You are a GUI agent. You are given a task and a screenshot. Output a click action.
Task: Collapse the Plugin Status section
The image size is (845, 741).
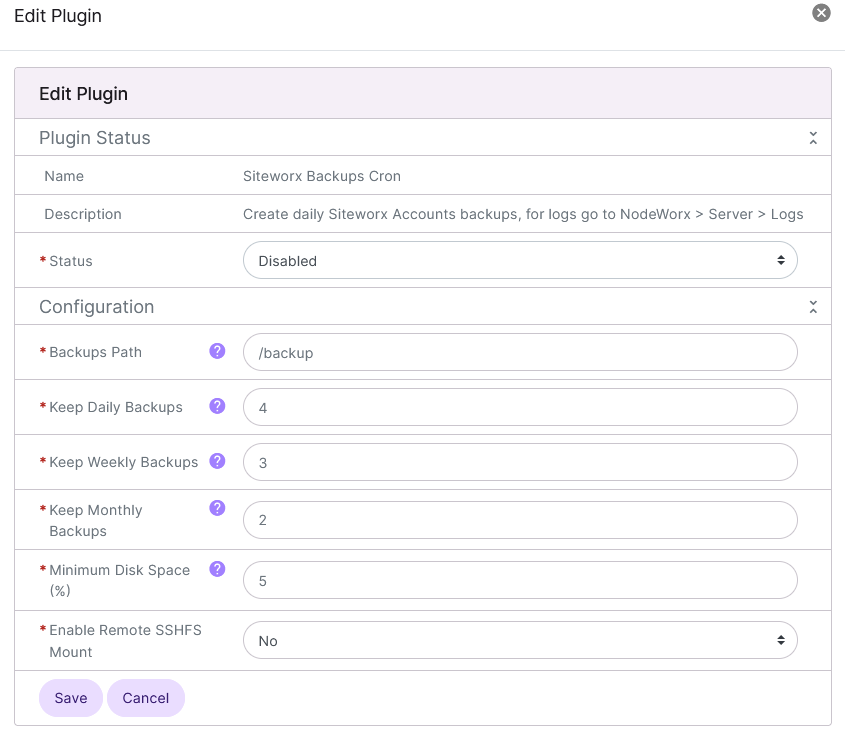coord(813,137)
